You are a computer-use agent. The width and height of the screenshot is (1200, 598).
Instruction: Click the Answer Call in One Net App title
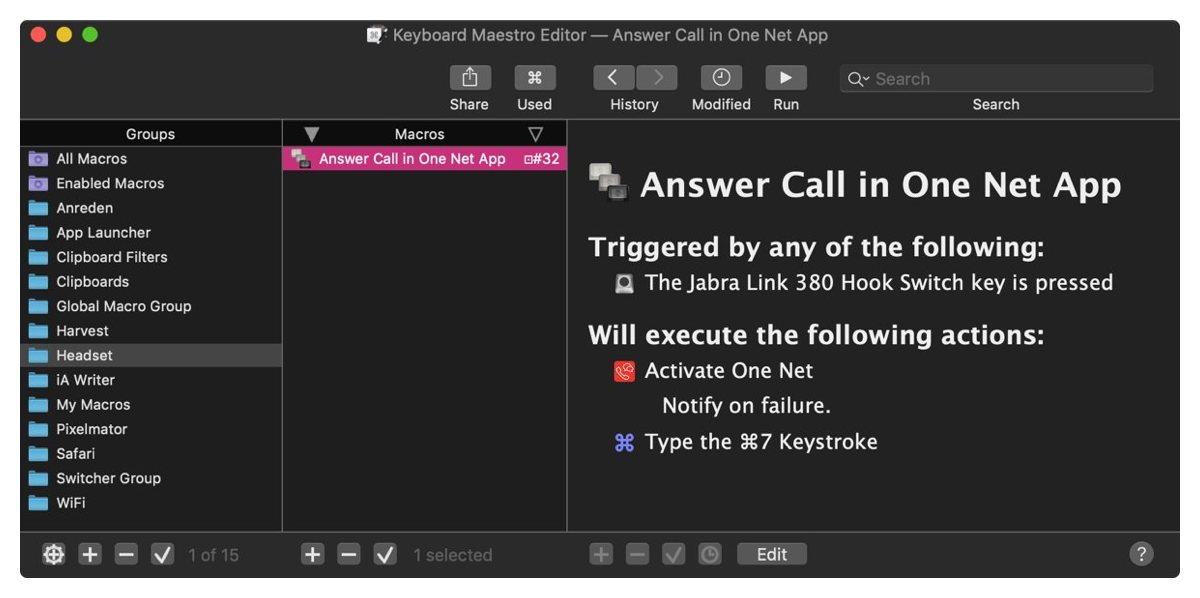[x=881, y=185]
